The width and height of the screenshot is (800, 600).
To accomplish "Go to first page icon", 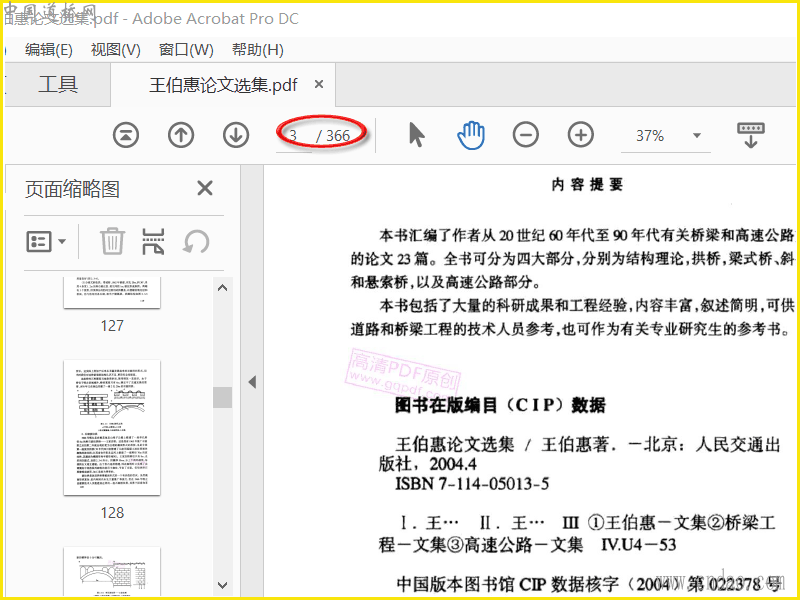I will [x=126, y=135].
